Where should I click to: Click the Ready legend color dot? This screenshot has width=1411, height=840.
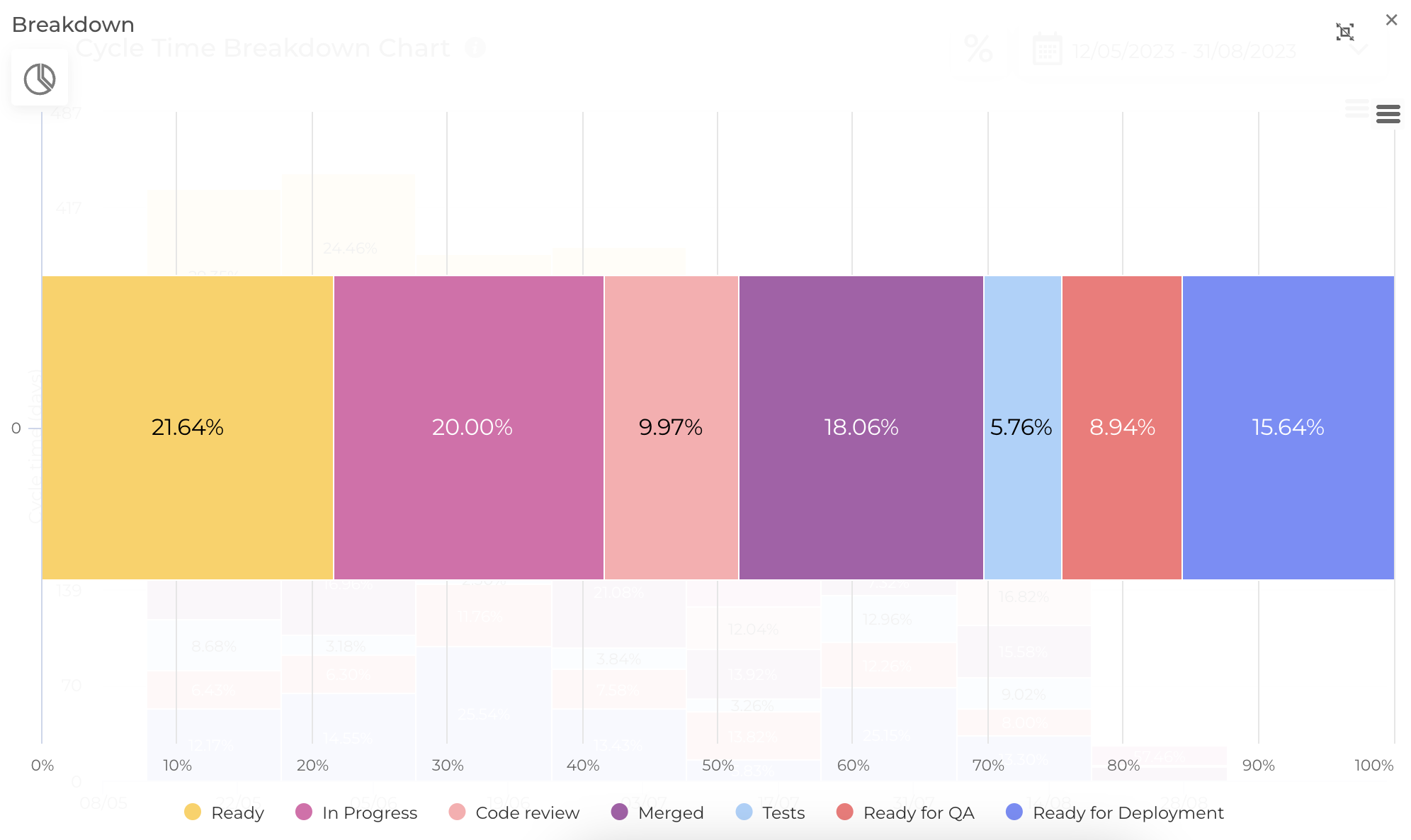[193, 813]
